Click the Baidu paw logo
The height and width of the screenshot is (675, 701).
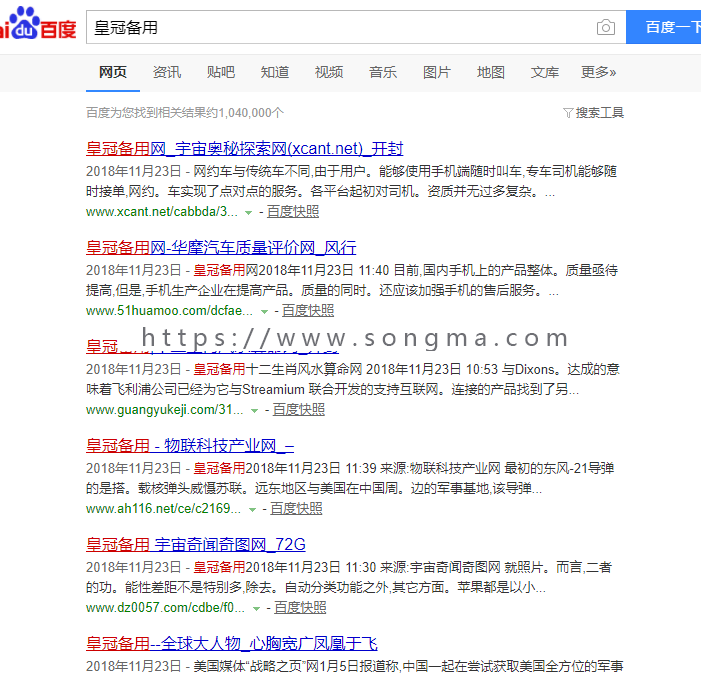point(25,23)
